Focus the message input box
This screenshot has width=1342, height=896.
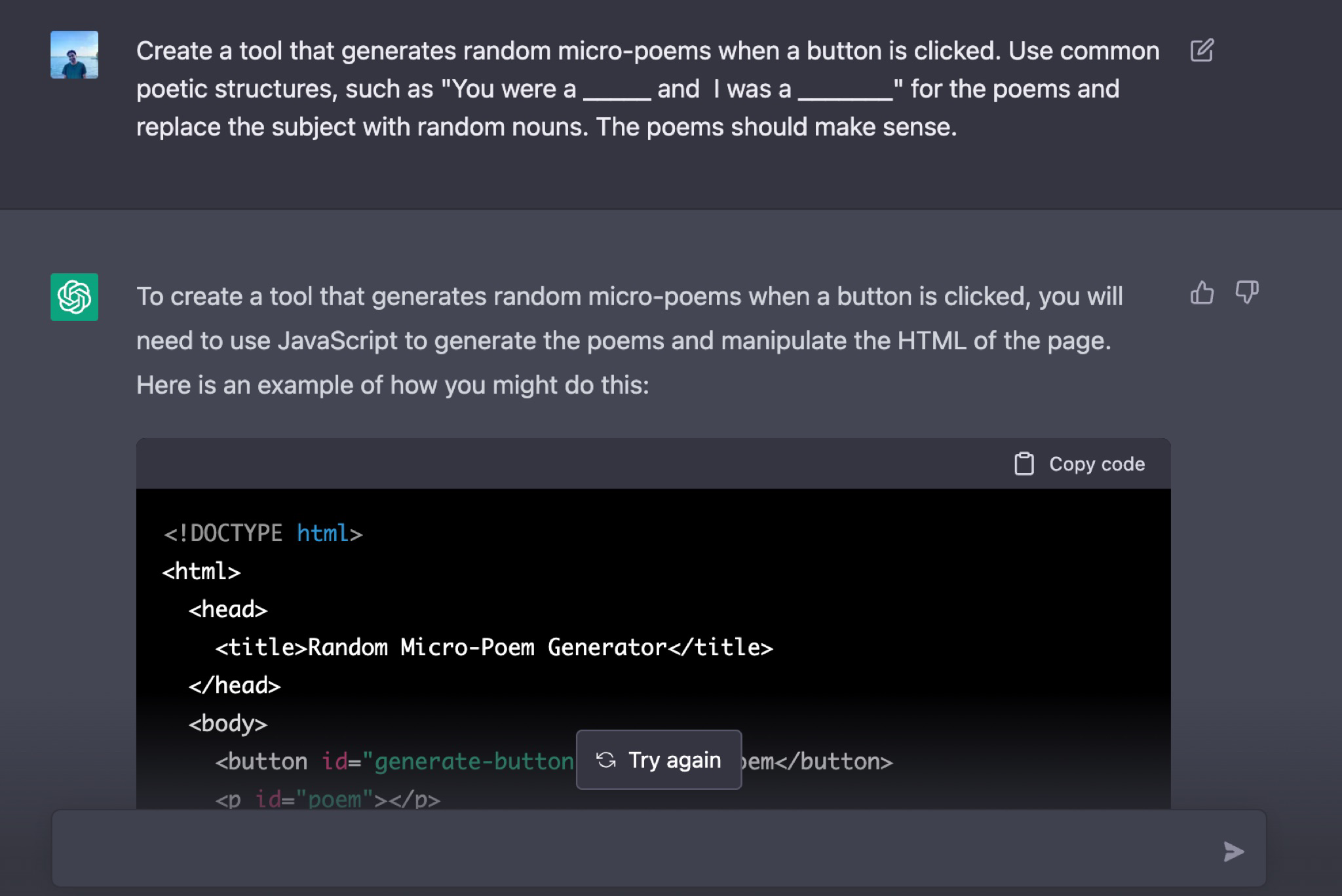click(x=629, y=850)
